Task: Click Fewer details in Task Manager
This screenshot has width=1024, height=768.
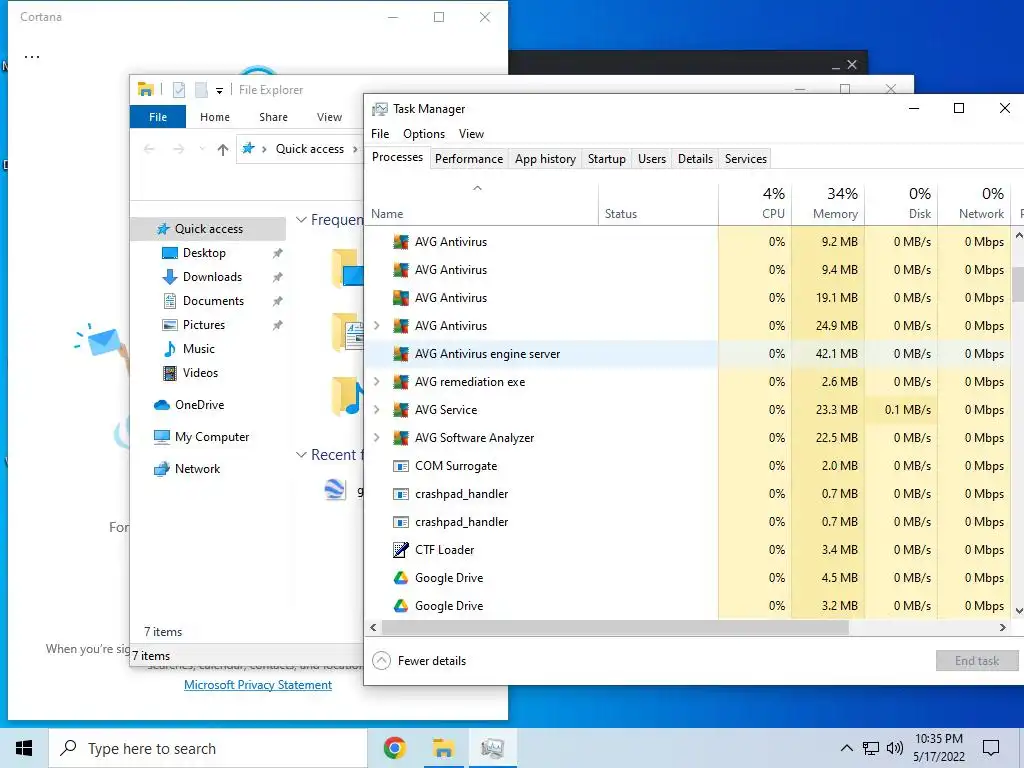Action: (419, 661)
